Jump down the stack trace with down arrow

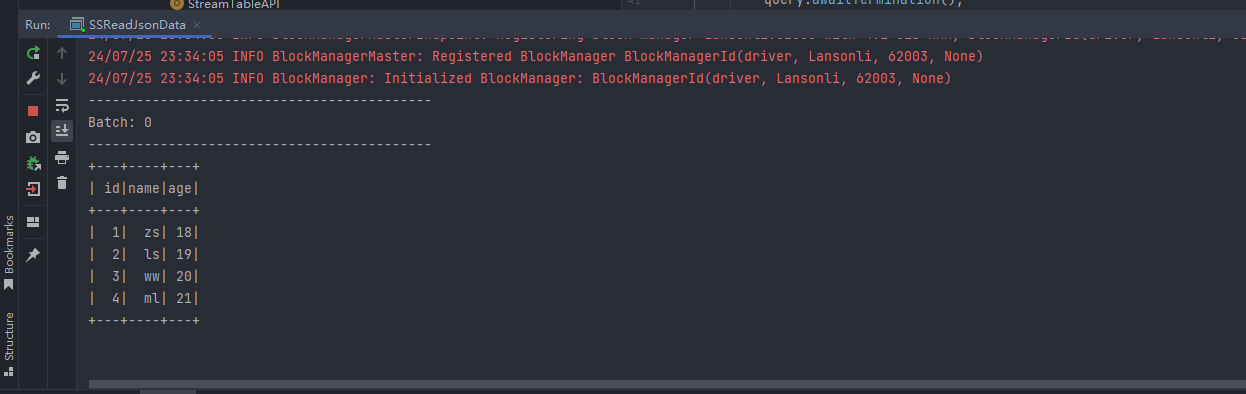point(62,79)
